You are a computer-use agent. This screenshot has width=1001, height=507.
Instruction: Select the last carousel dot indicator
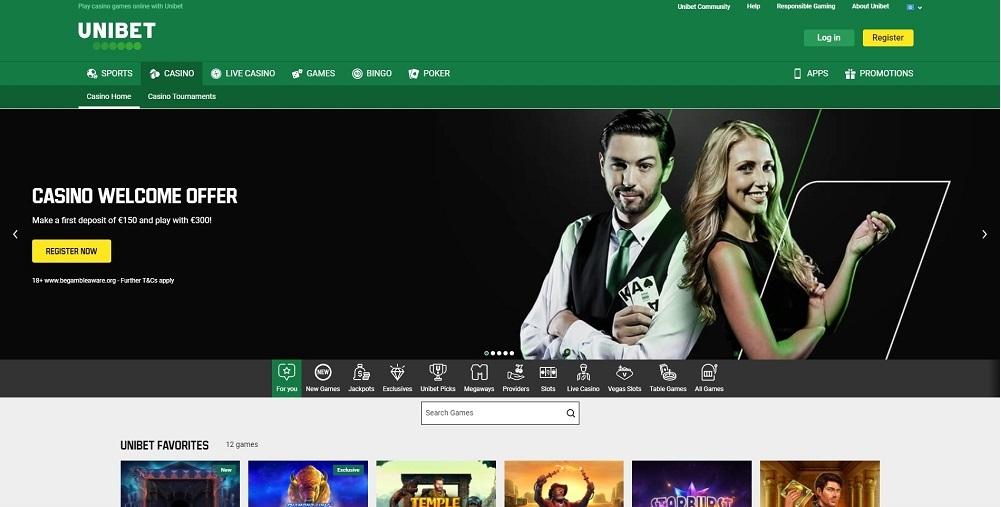point(512,353)
